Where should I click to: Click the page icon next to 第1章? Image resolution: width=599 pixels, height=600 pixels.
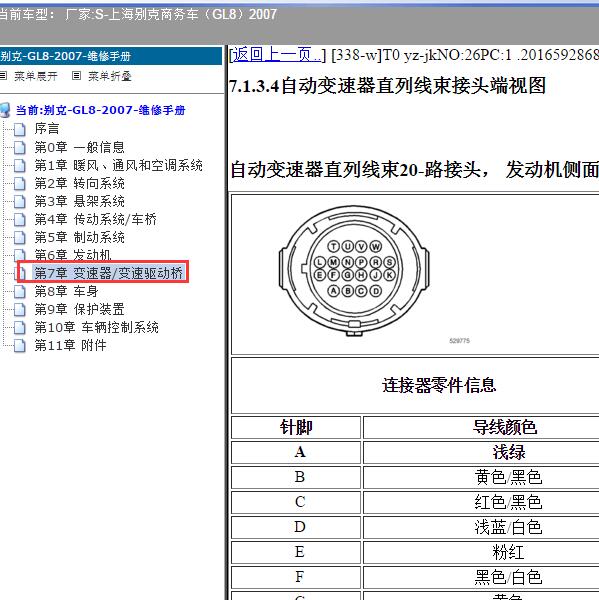tap(20, 166)
